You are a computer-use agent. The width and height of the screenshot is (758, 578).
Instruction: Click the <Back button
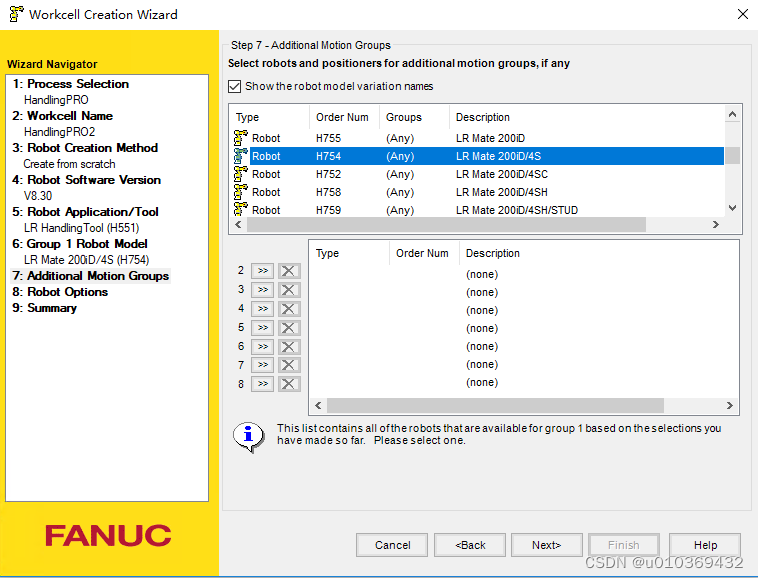click(470, 545)
